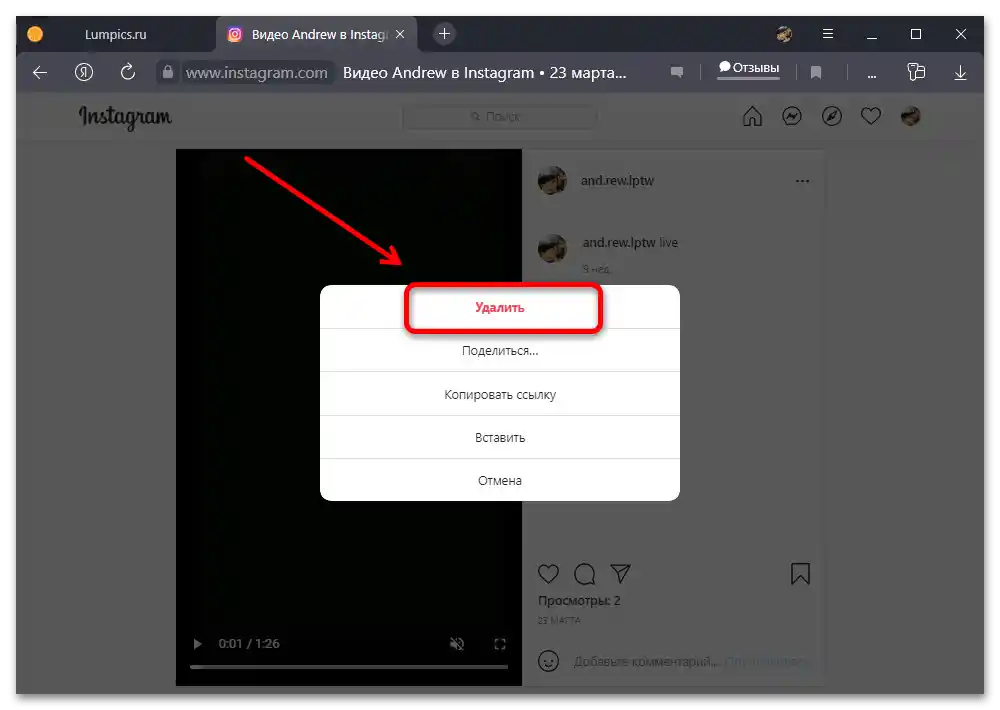Viewport: 1000px width, 710px height.
Task: Click the browser profile avatar in title bar
Action: click(x=784, y=34)
